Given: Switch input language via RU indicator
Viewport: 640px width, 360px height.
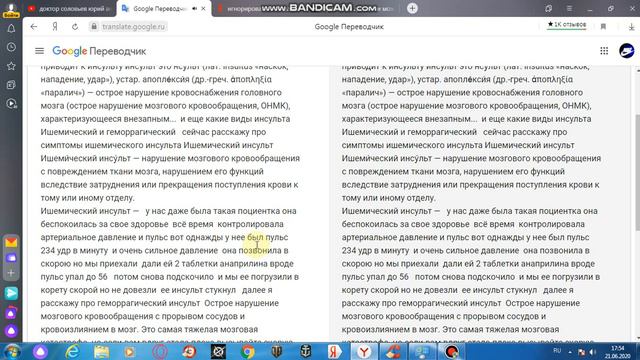Looking at the screenshot, I should point(557,351).
